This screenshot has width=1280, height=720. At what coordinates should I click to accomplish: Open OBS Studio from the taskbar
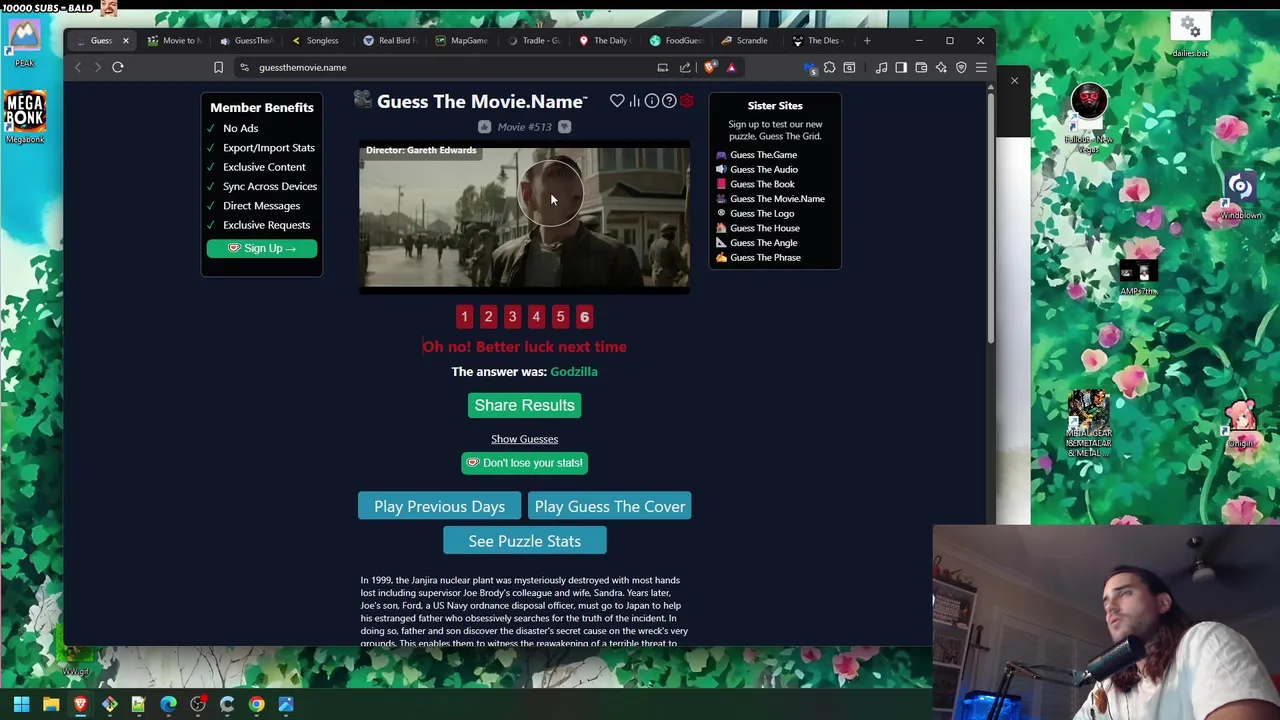click(x=198, y=704)
